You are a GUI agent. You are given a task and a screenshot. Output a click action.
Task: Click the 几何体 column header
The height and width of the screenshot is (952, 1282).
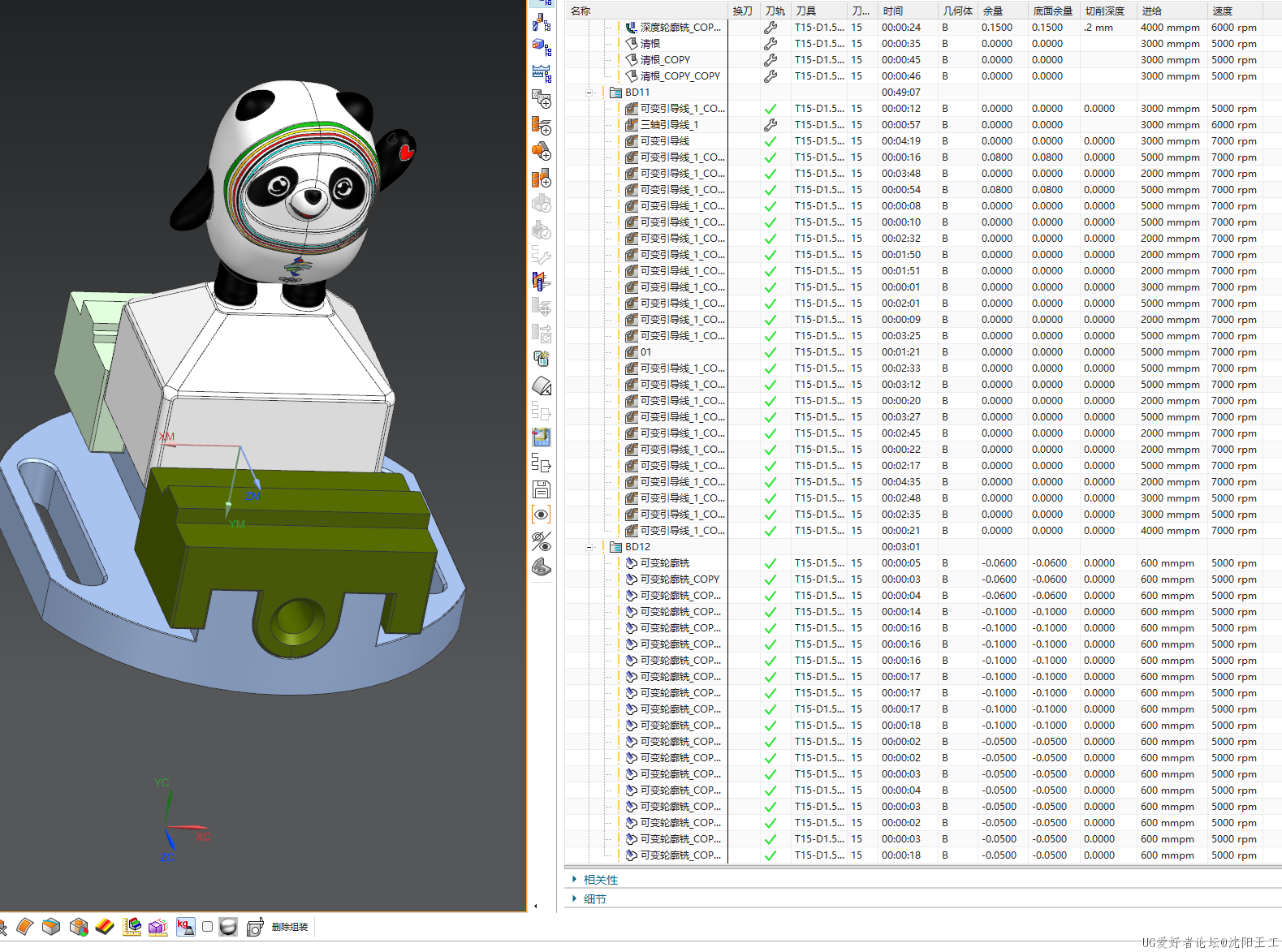(957, 11)
